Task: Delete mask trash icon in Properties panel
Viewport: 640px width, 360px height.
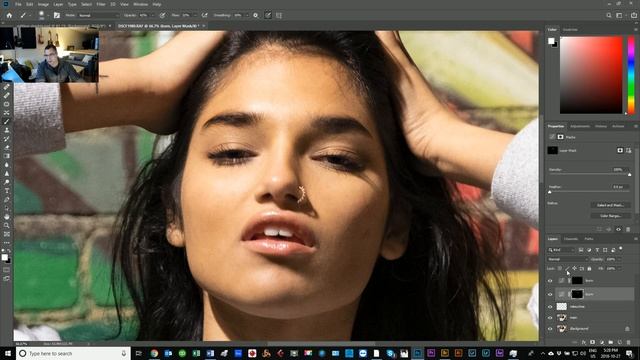Action: coord(628,229)
